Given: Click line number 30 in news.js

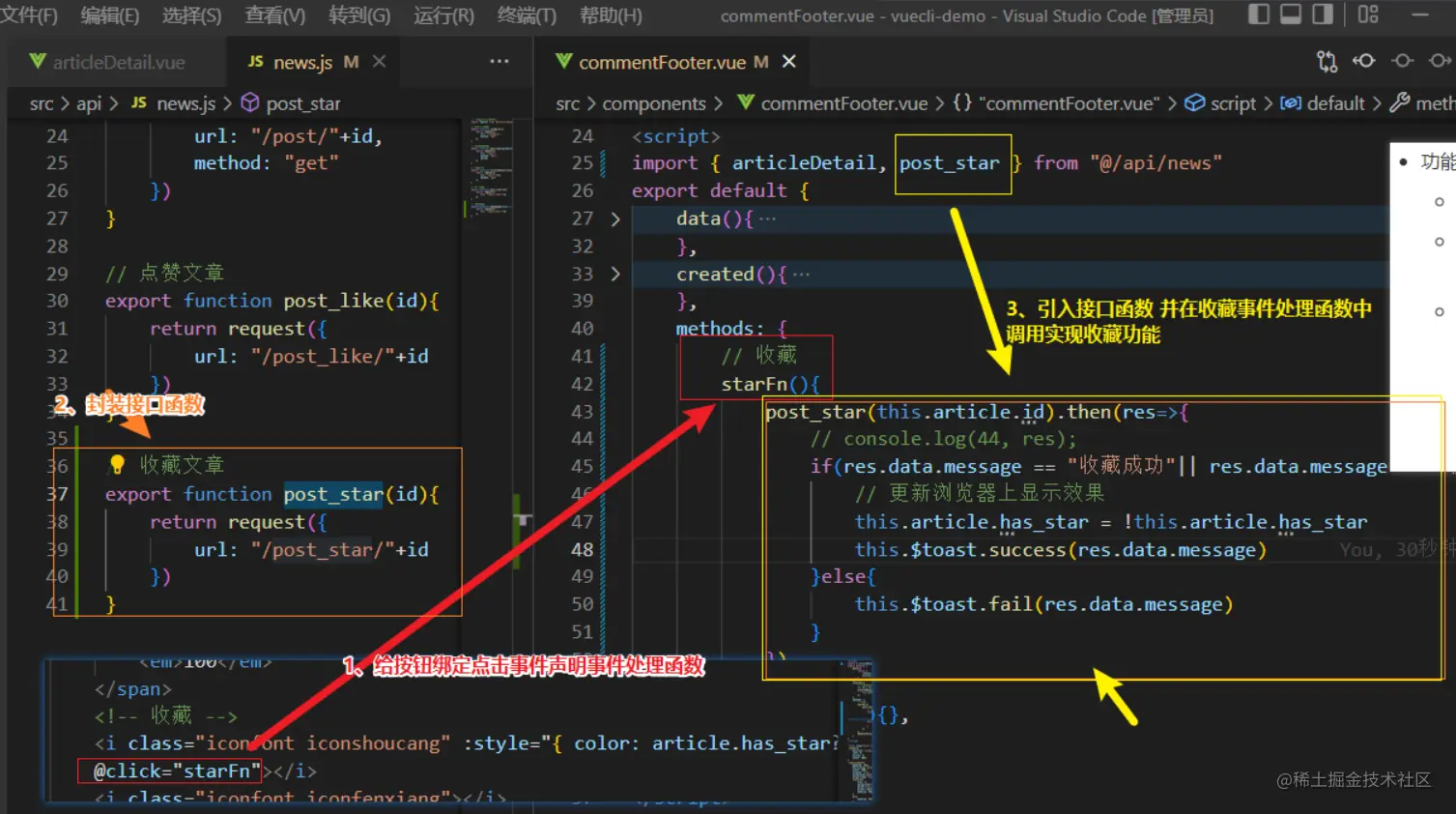Looking at the screenshot, I should [57, 301].
